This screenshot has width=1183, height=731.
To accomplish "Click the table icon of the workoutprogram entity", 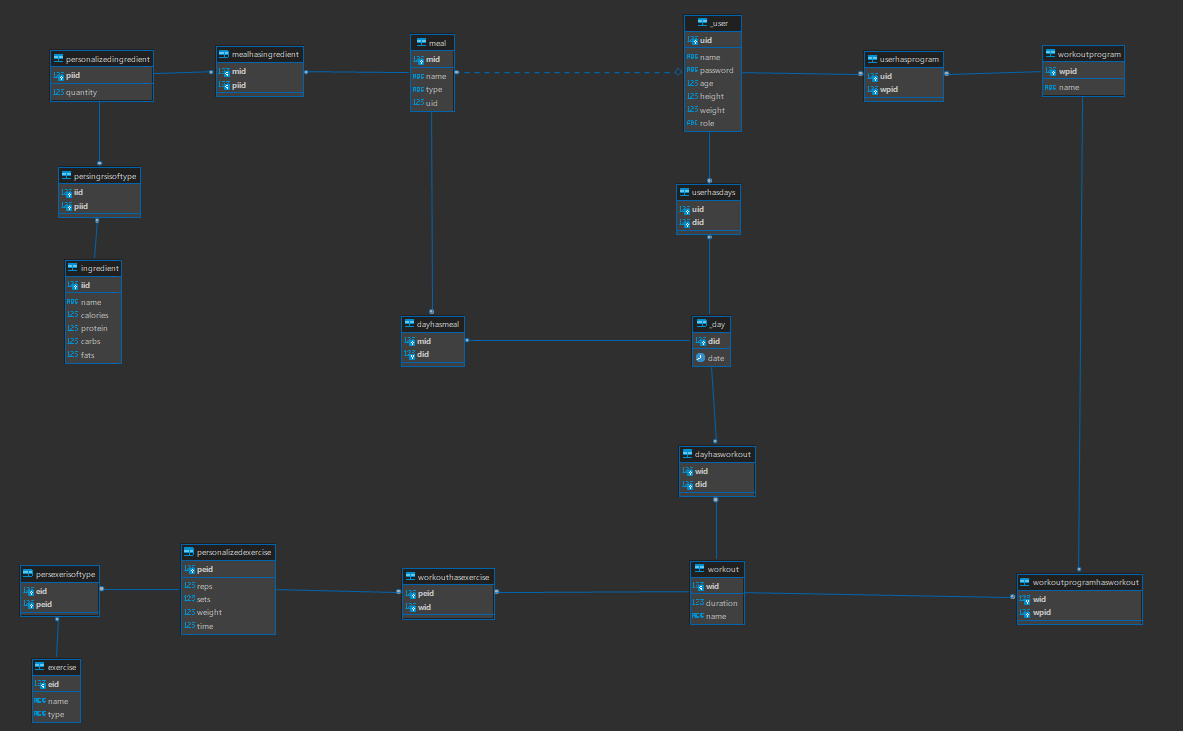I will (1050, 54).
